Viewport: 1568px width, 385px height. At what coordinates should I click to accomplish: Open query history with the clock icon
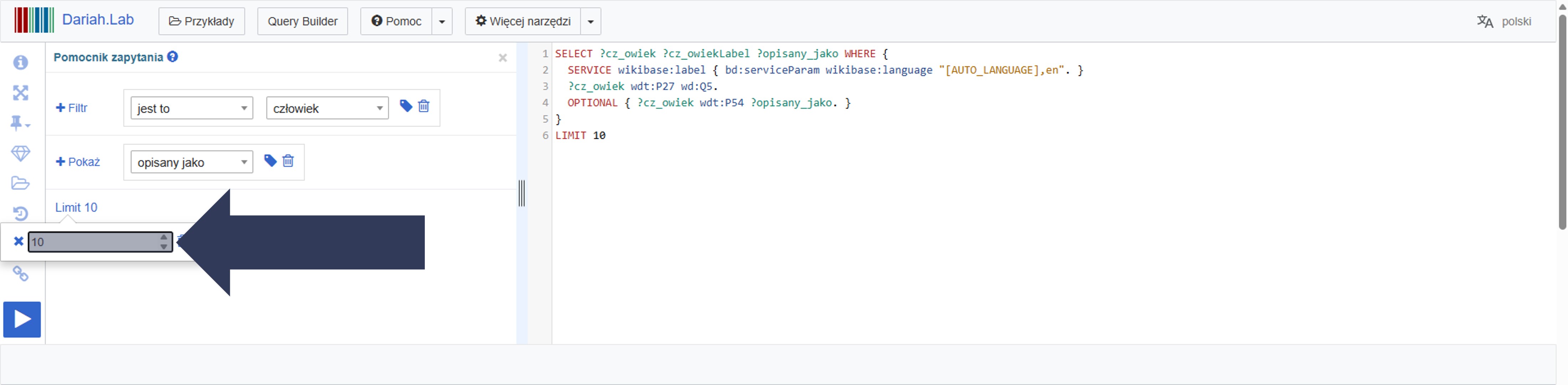coord(21,213)
